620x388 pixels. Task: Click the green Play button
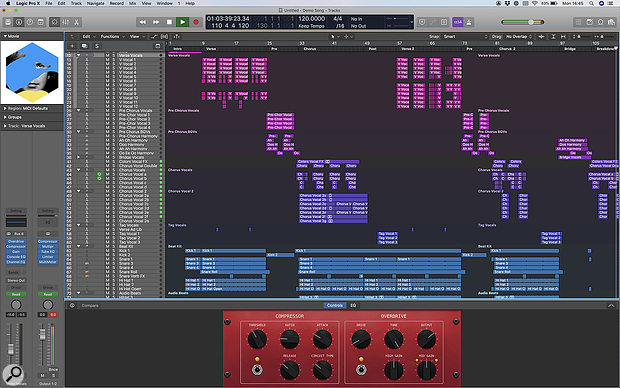(x=182, y=22)
